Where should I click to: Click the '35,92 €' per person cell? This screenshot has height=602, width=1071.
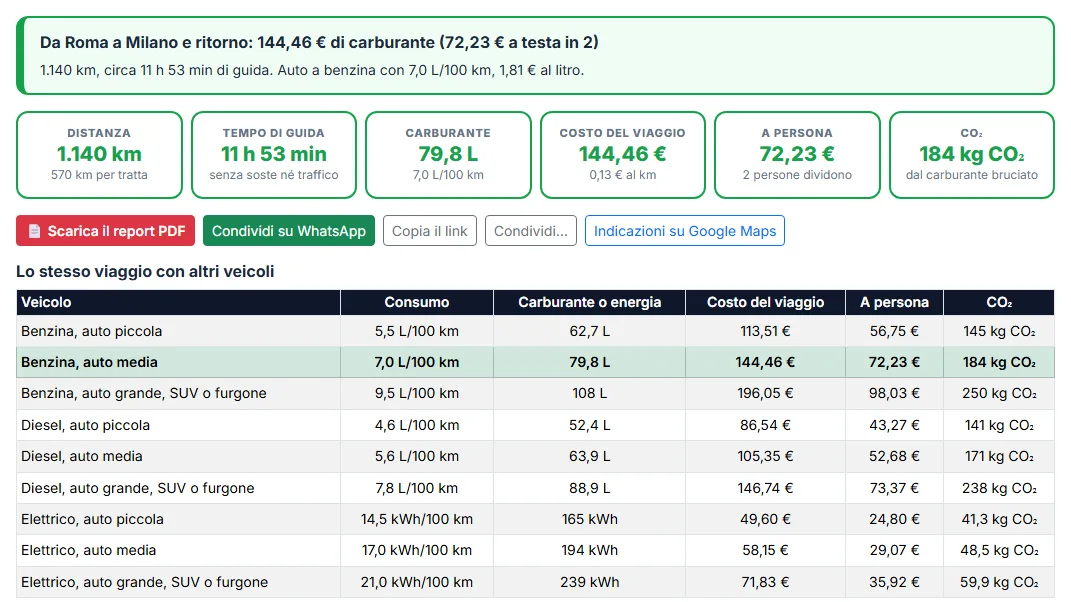pyautogui.click(x=894, y=582)
